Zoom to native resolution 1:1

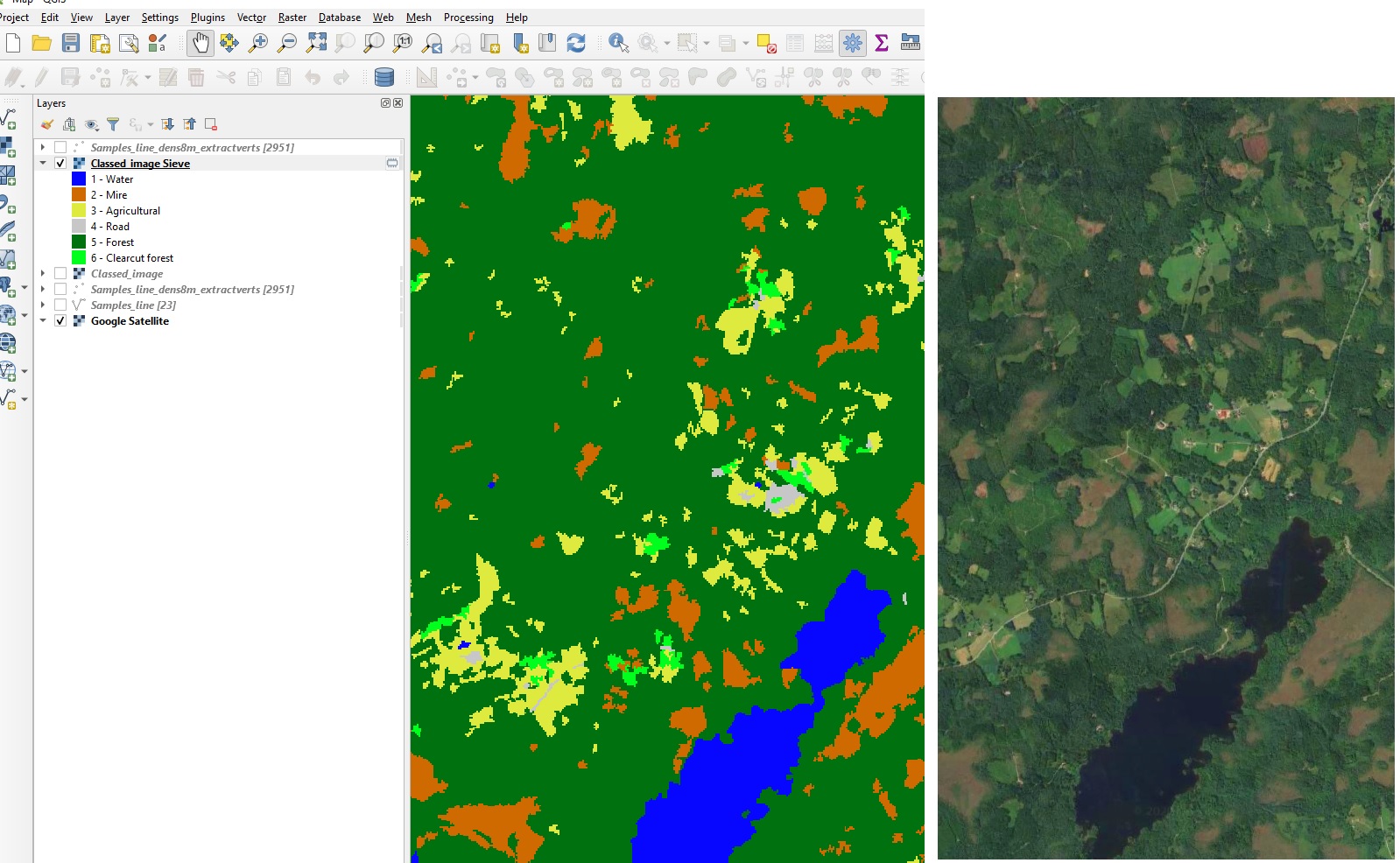coord(403,43)
